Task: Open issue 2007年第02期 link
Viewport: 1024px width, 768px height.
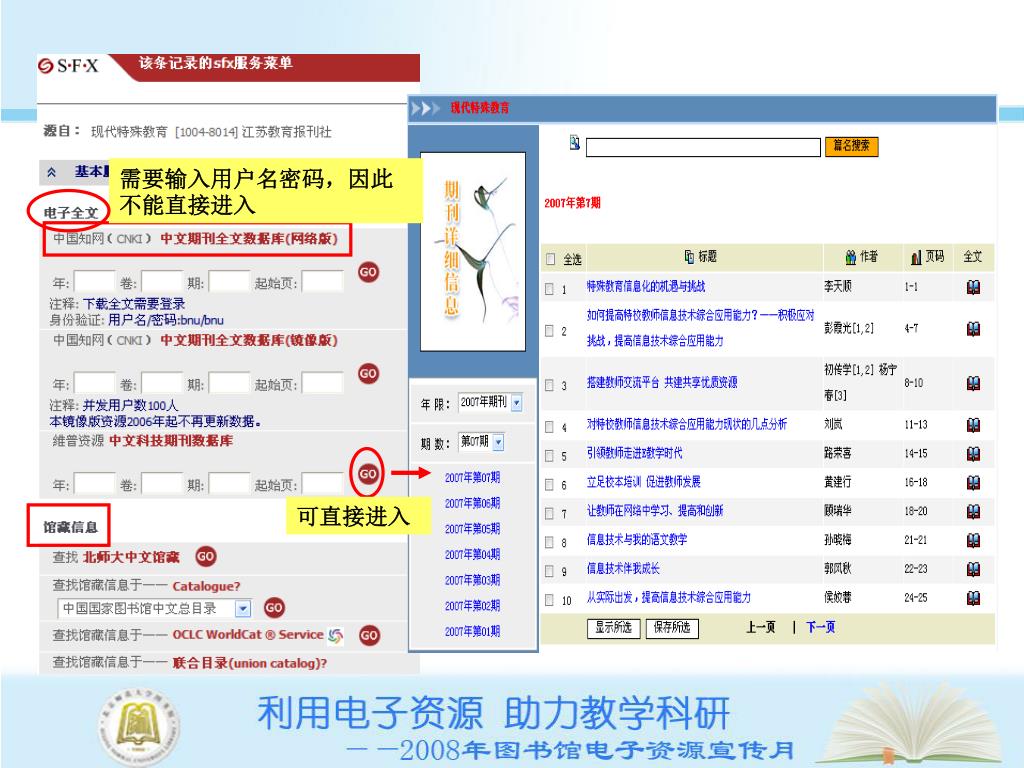Action: click(x=472, y=605)
